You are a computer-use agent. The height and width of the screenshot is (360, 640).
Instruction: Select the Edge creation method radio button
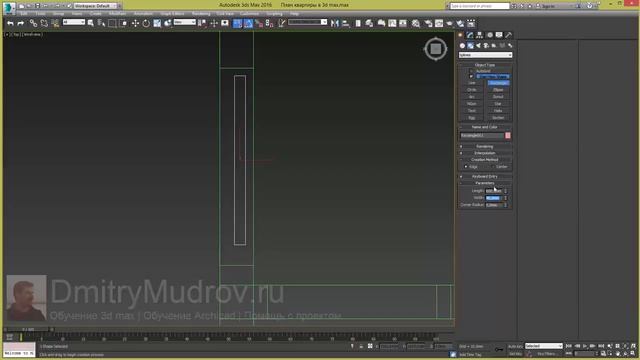pos(466,167)
